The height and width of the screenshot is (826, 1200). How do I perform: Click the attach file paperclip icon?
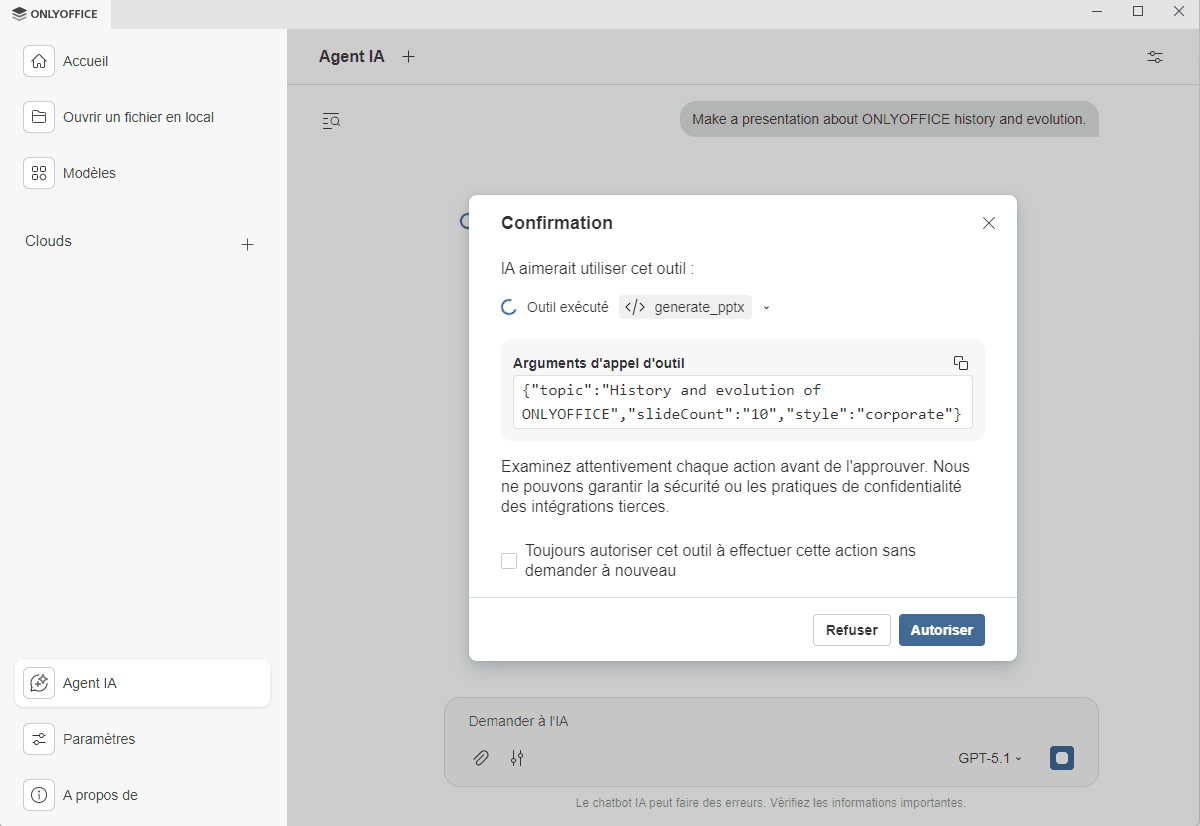click(481, 758)
